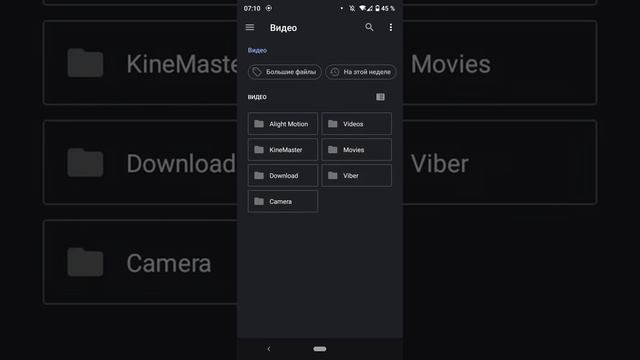Open the hamburger navigation menu
This screenshot has width=640, height=360.
(x=250, y=27)
